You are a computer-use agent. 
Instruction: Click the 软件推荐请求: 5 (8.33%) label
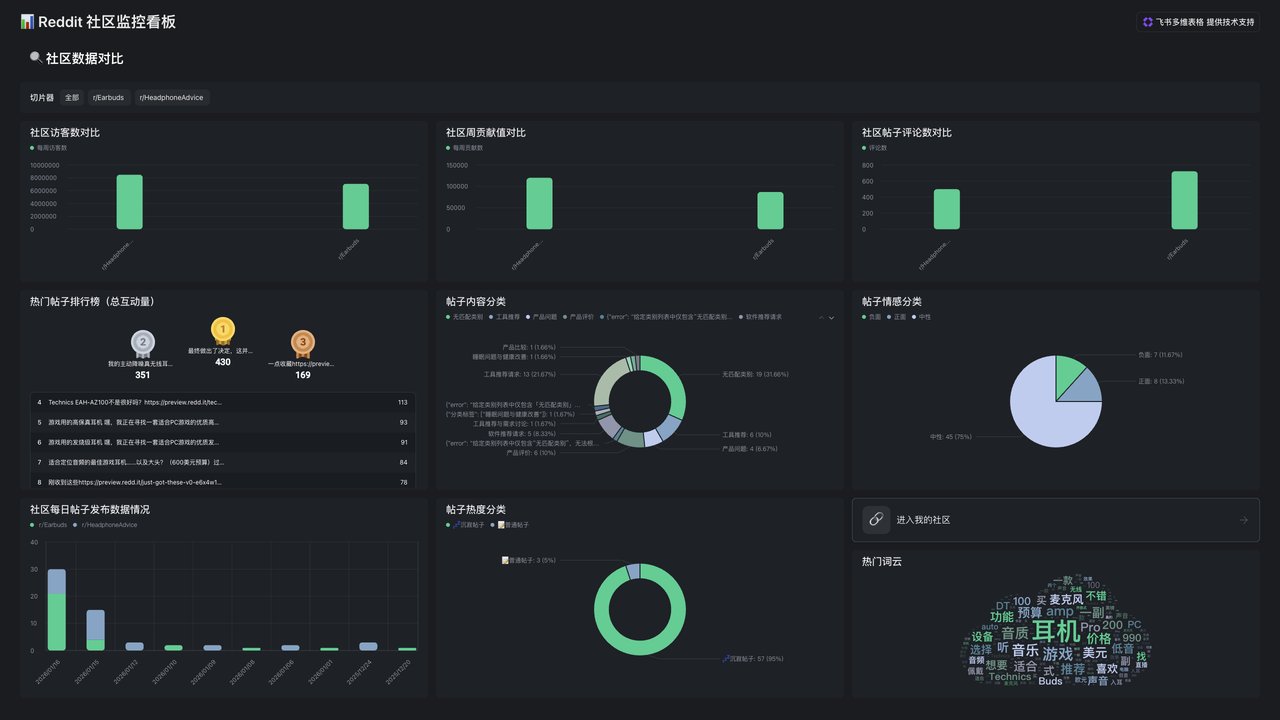coord(521,434)
